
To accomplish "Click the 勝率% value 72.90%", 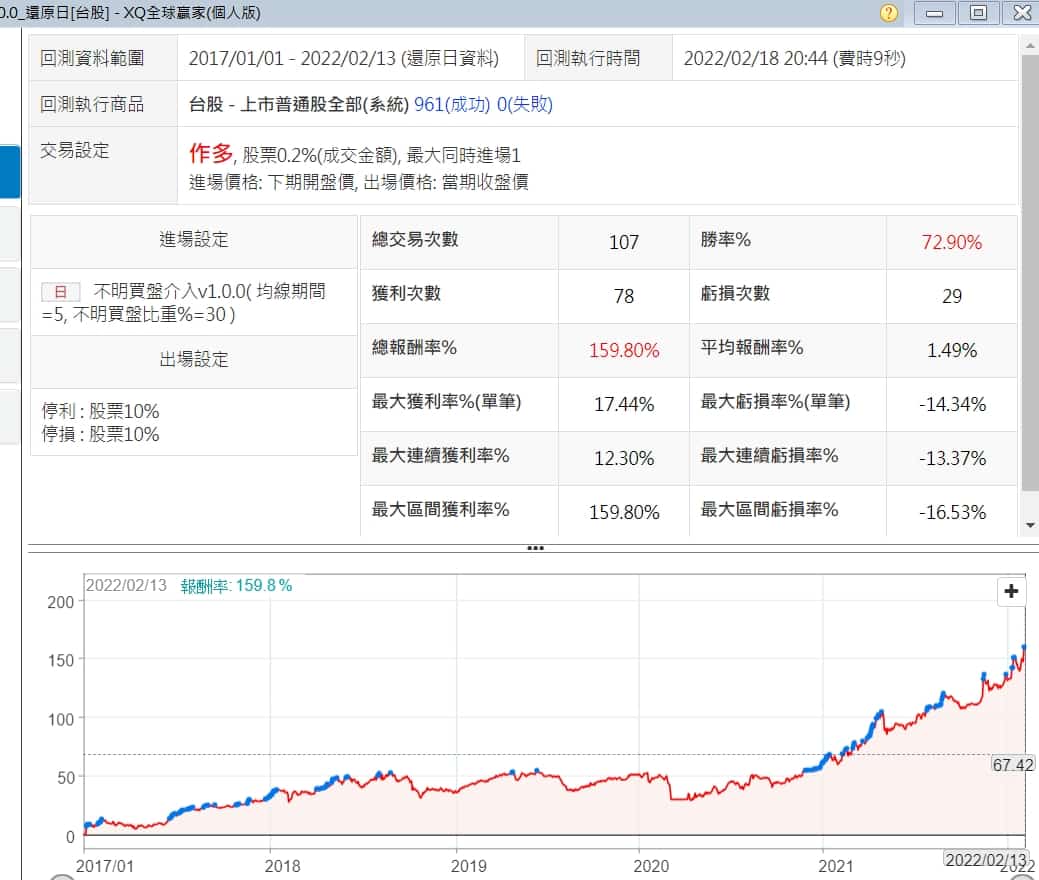I will (x=951, y=242).
